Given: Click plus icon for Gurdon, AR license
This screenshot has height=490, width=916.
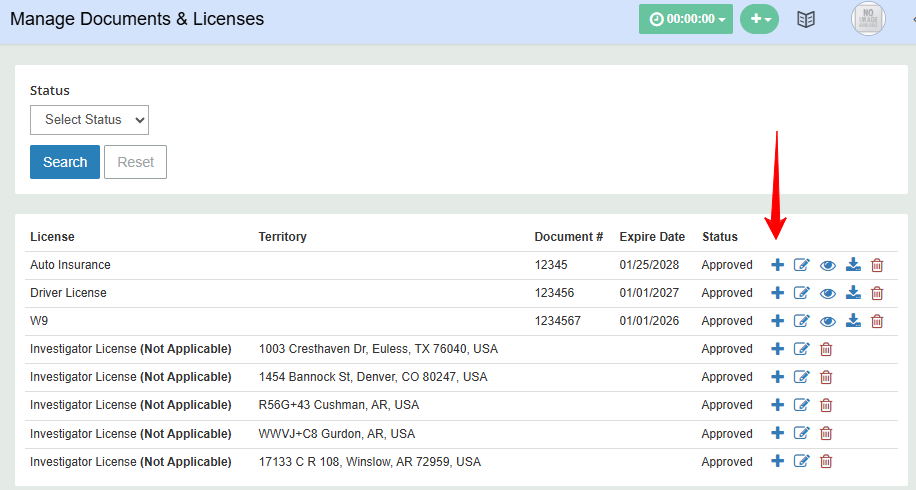Looking at the screenshot, I should pyautogui.click(x=777, y=433).
